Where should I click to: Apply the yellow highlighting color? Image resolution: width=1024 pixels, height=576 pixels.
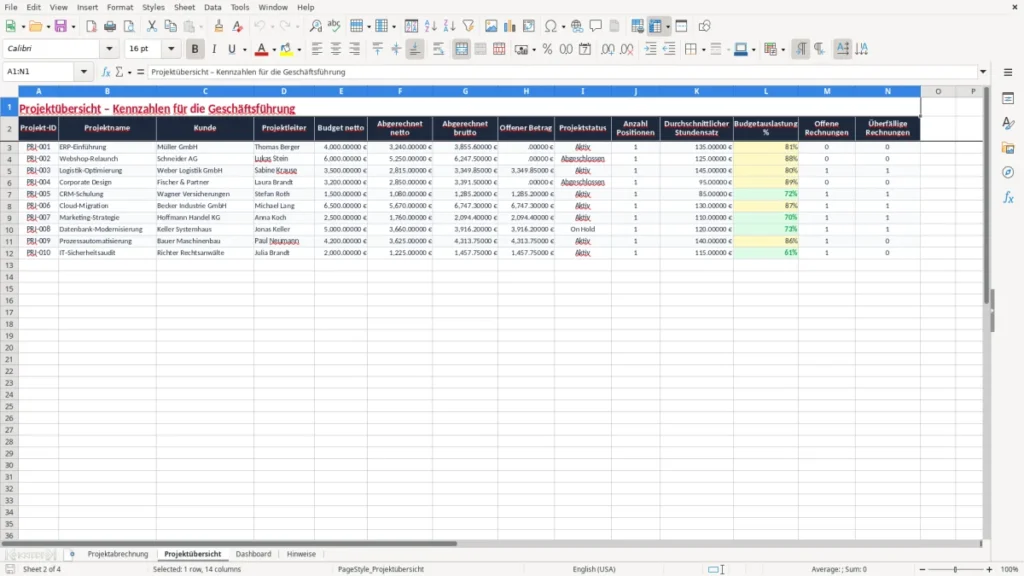pos(286,49)
